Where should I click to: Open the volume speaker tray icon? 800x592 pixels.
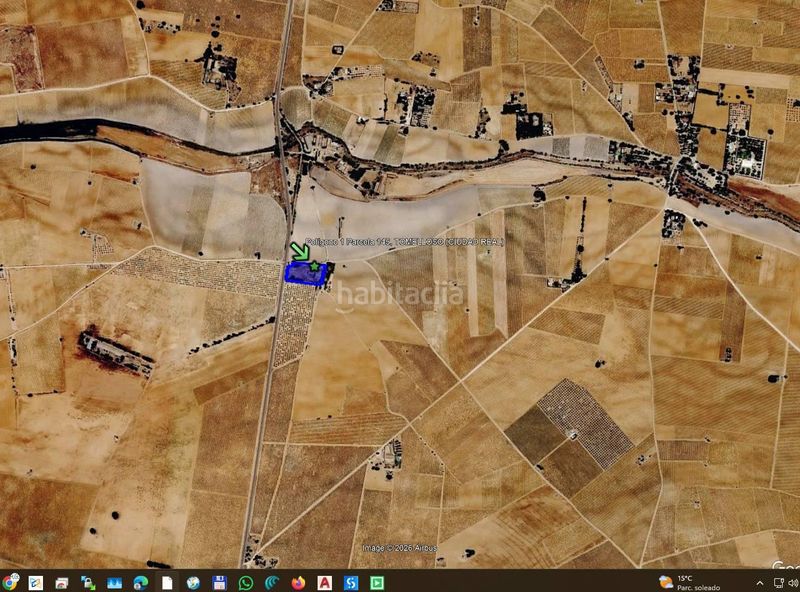coord(793,583)
